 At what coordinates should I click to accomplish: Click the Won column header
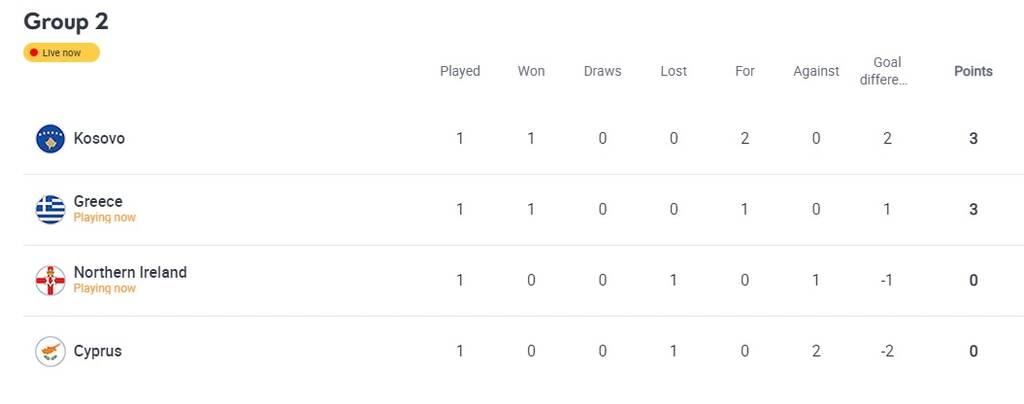(531, 71)
